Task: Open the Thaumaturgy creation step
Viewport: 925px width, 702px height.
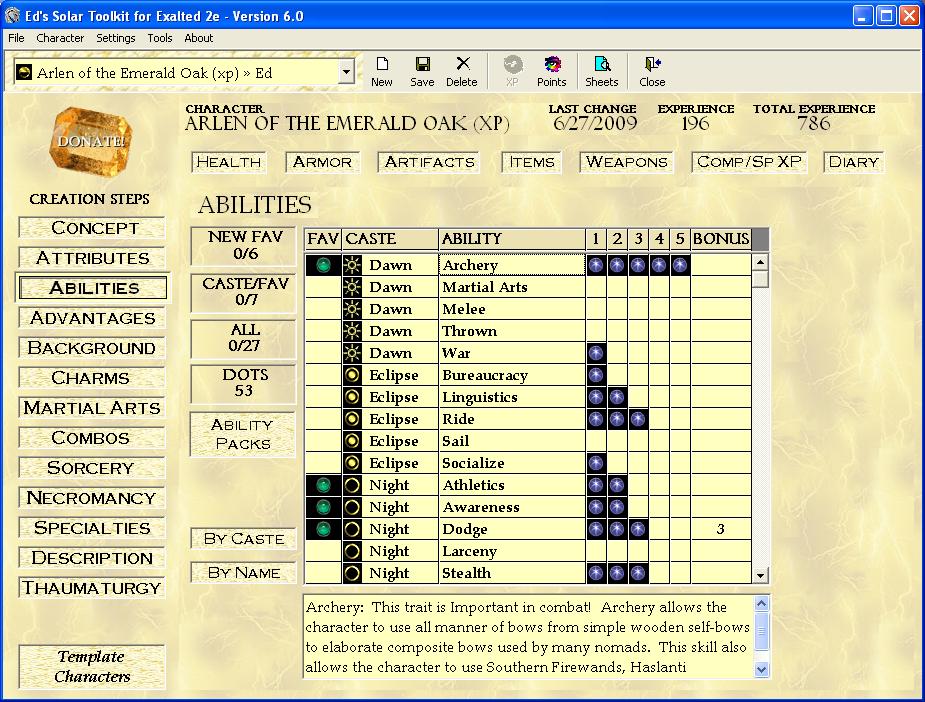Action: [x=92, y=588]
